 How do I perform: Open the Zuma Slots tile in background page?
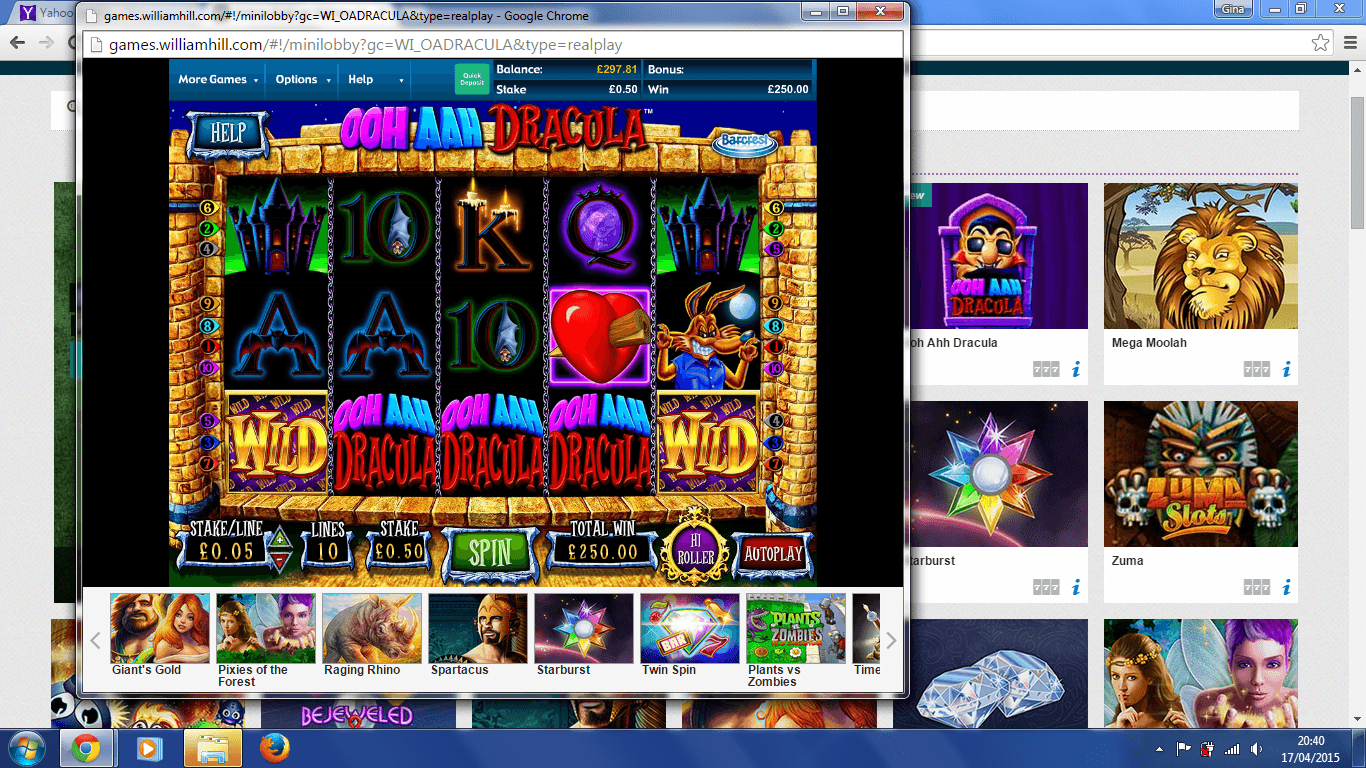click(1200, 474)
